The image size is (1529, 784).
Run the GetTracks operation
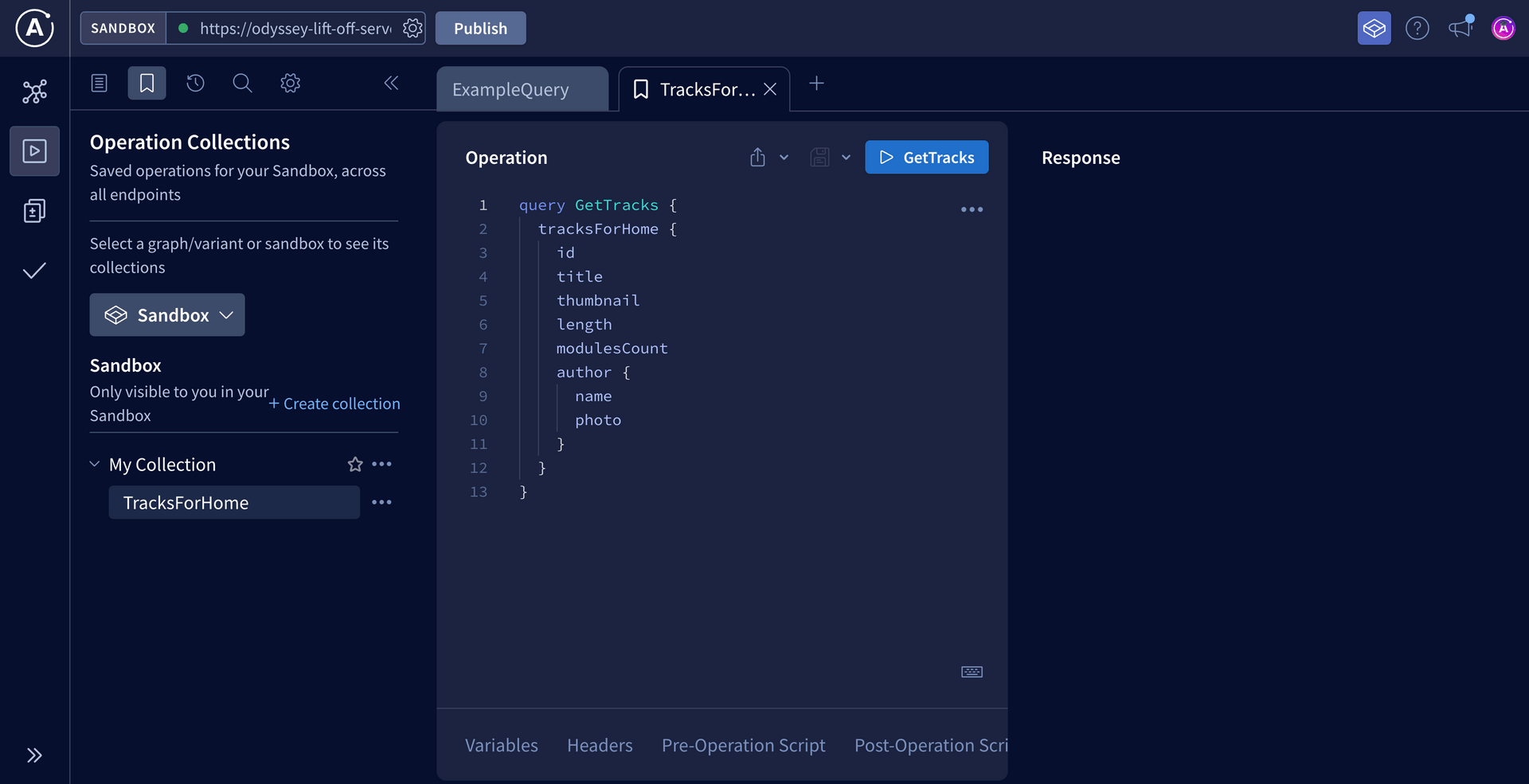(x=926, y=158)
